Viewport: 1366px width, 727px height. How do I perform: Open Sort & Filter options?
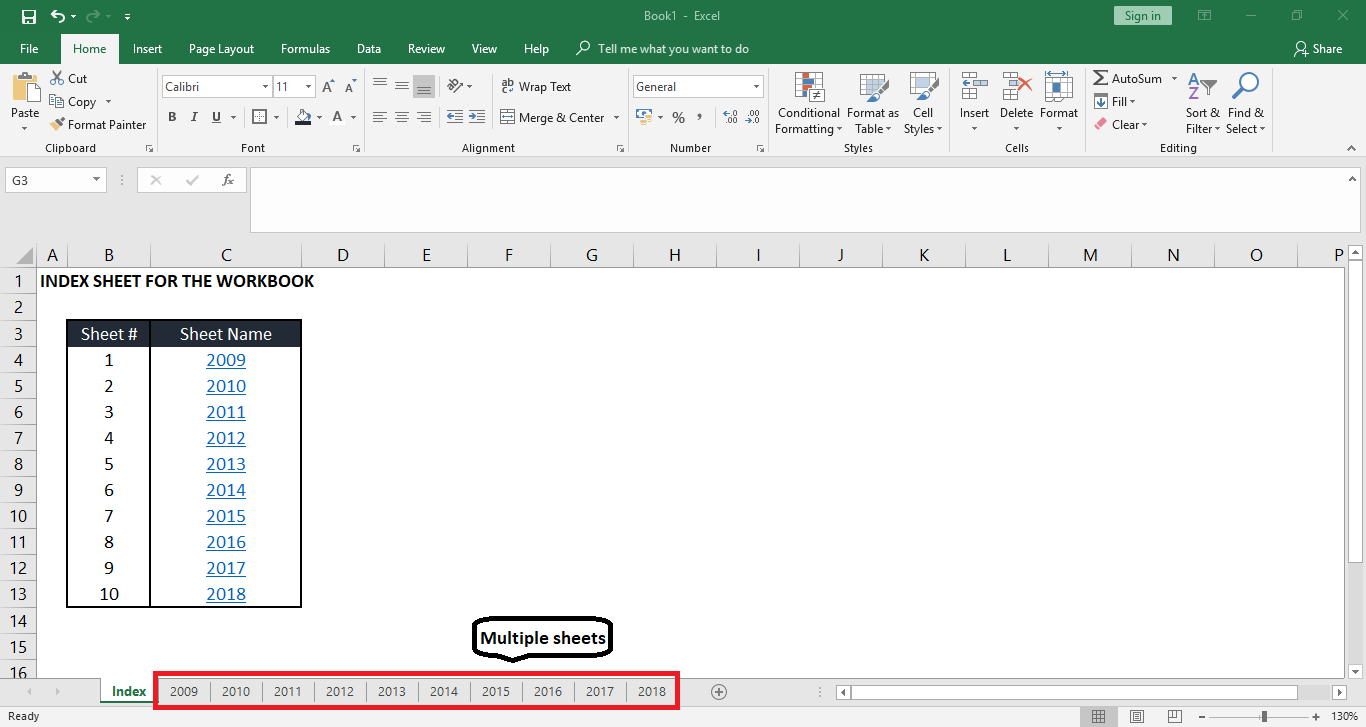click(x=1202, y=103)
